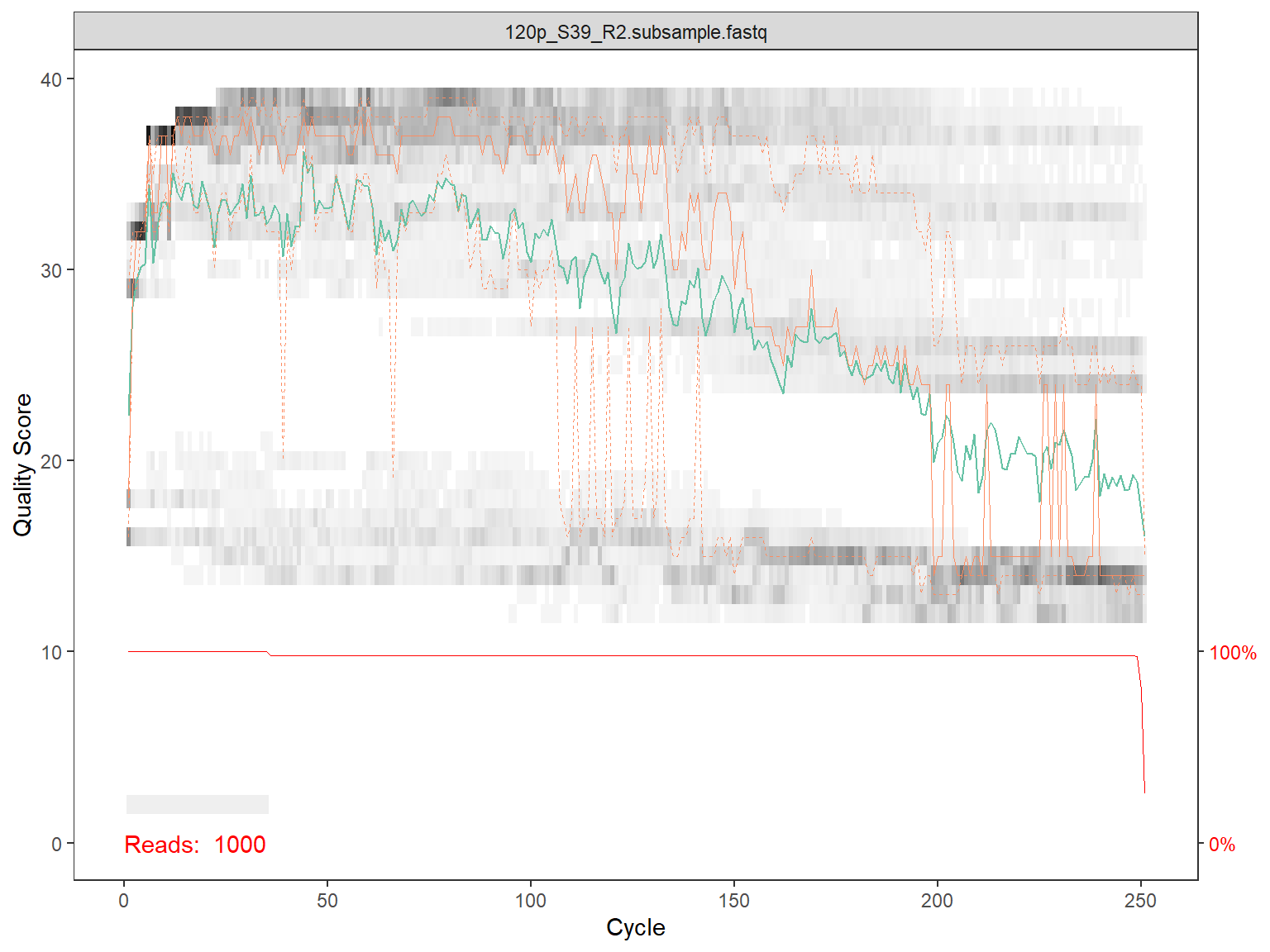Click the red line's sharp drop near cycle 250

1143,727
